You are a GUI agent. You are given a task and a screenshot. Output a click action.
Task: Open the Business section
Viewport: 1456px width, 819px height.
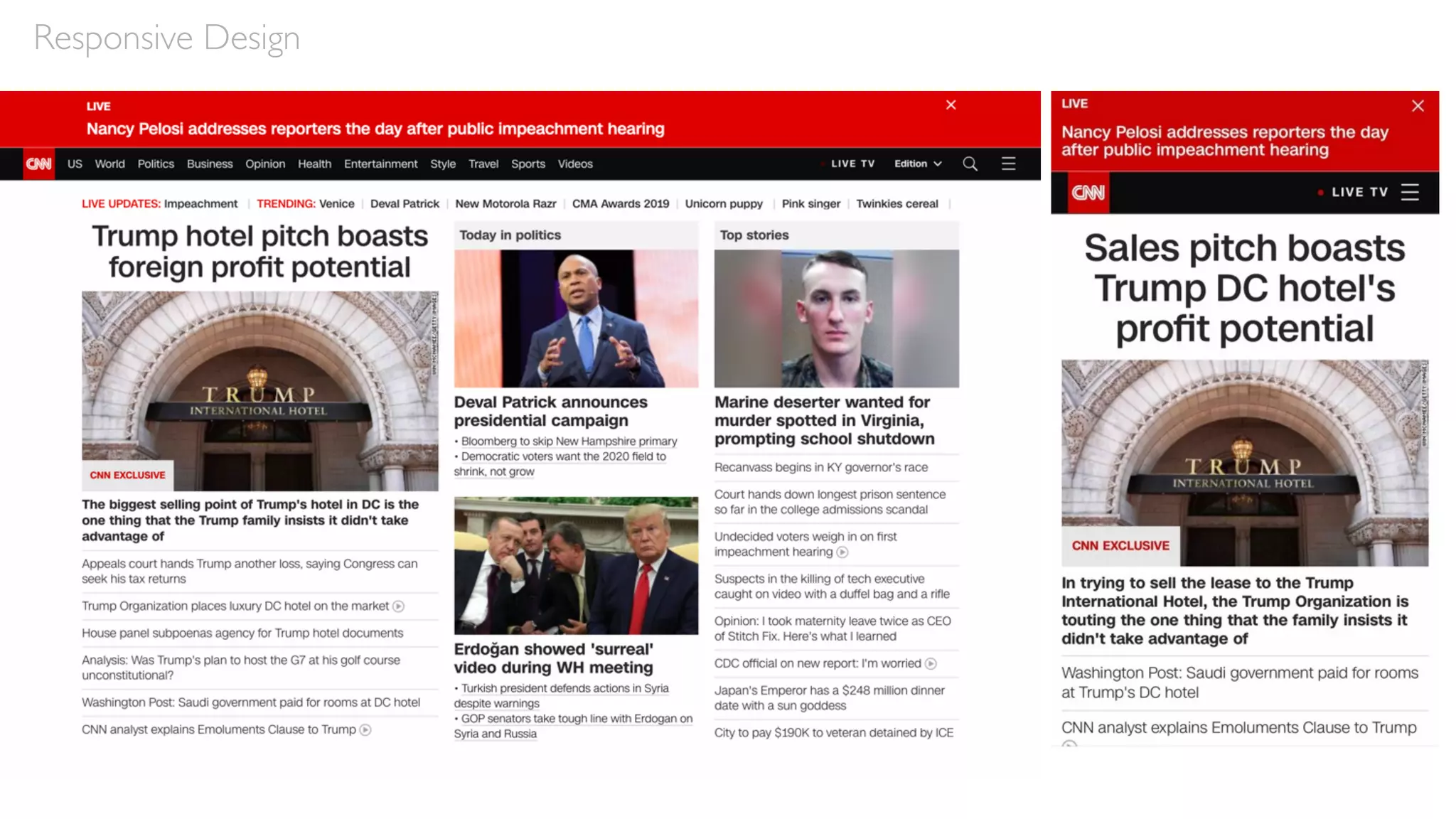[x=210, y=164]
